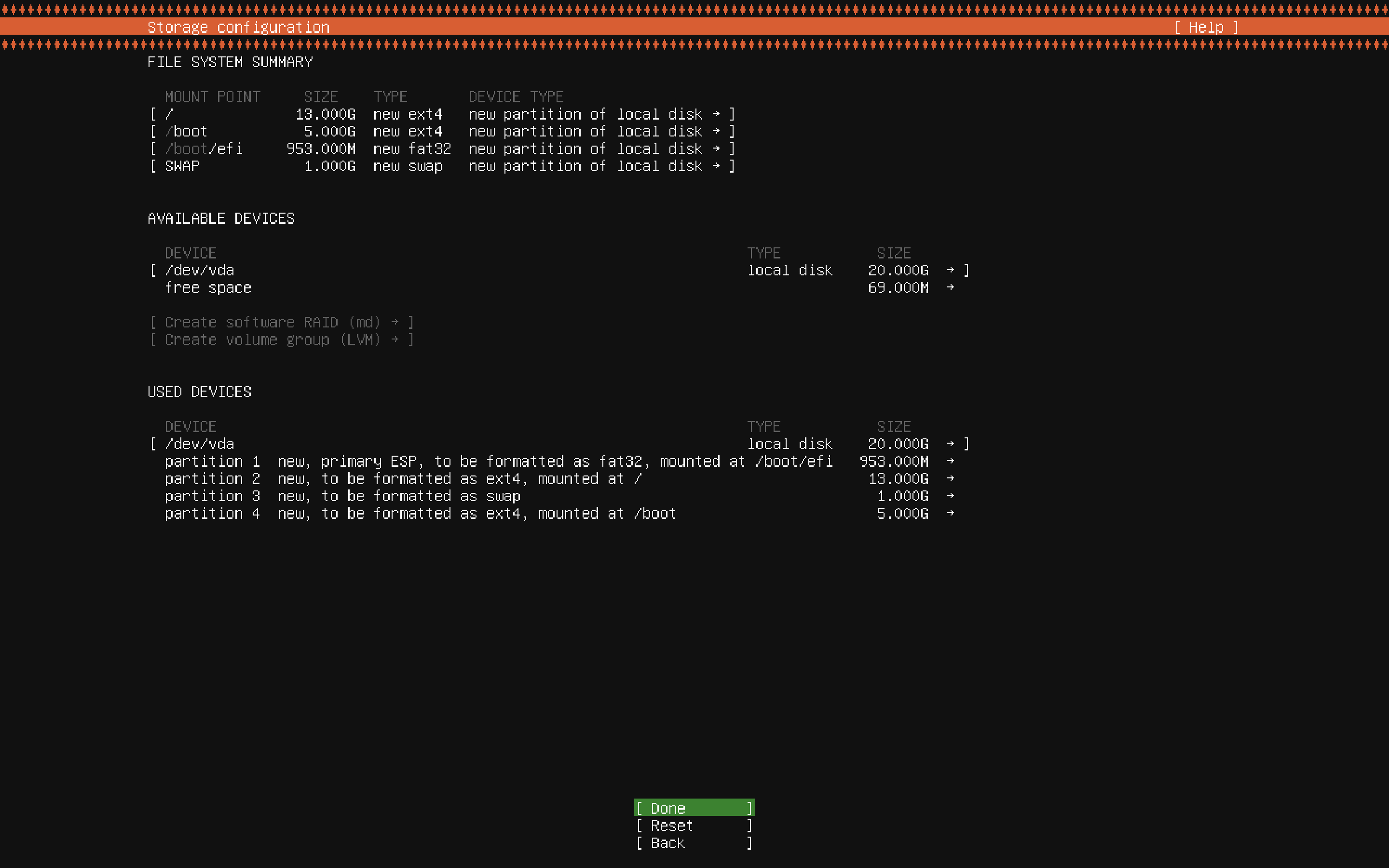Image resolution: width=1389 pixels, height=868 pixels.
Task: Click the Reset button
Action: (x=694, y=826)
